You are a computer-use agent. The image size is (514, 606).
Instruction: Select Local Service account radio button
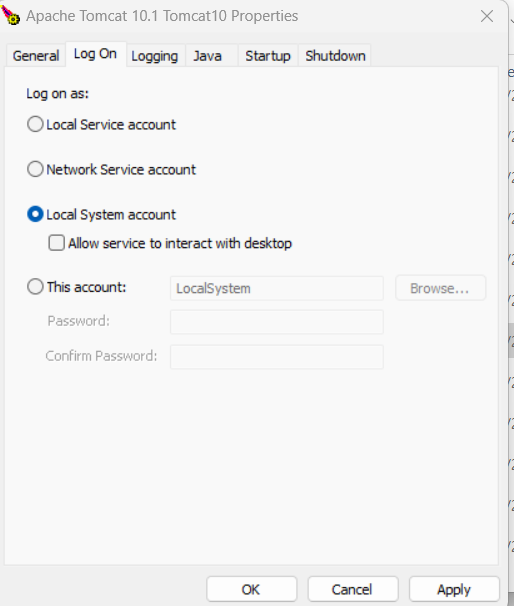tap(35, 124)
